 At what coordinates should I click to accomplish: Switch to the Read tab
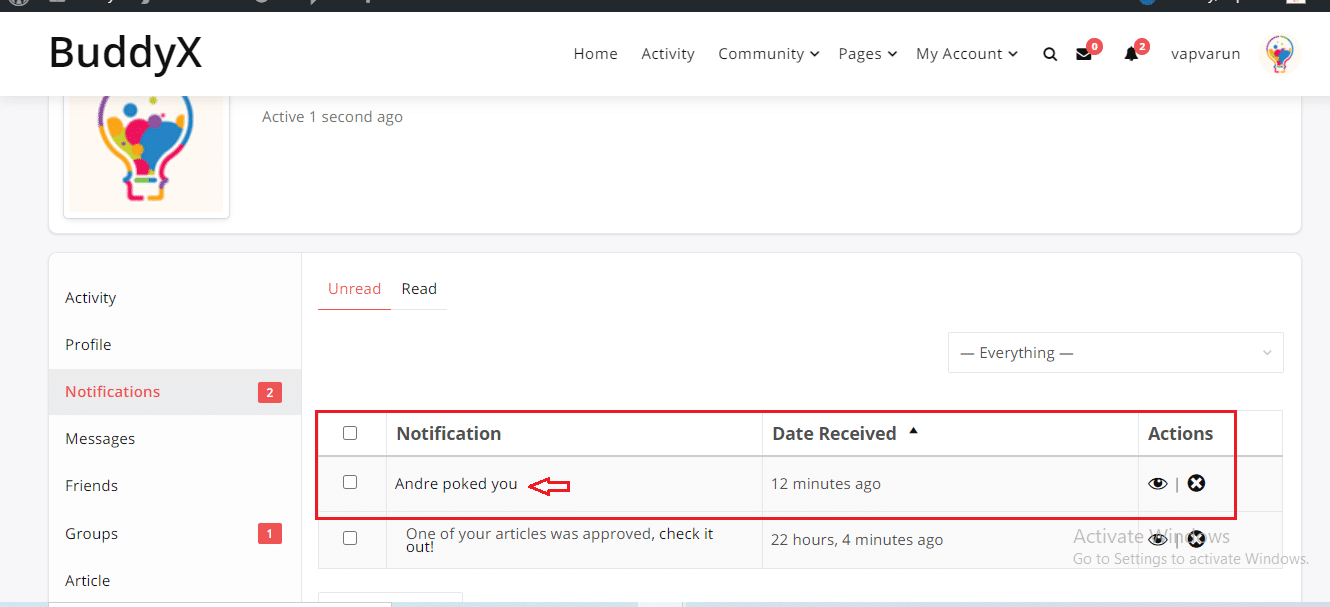tap(419, 289)
